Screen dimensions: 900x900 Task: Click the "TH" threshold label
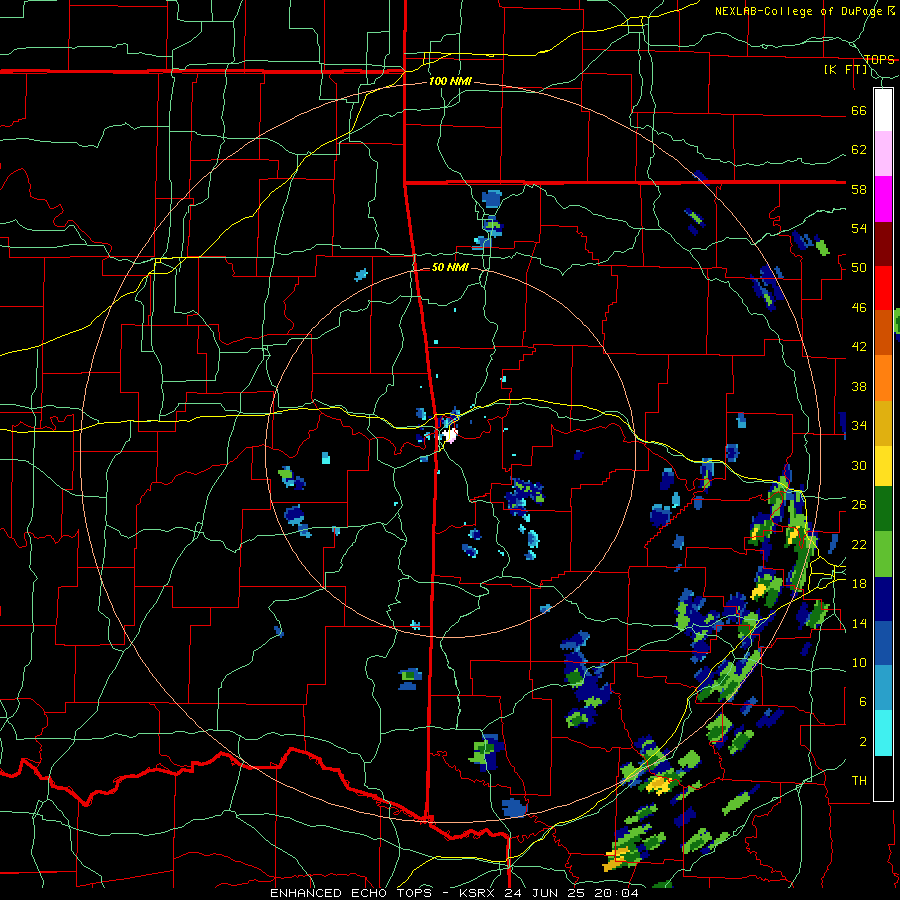click(859, 781)
